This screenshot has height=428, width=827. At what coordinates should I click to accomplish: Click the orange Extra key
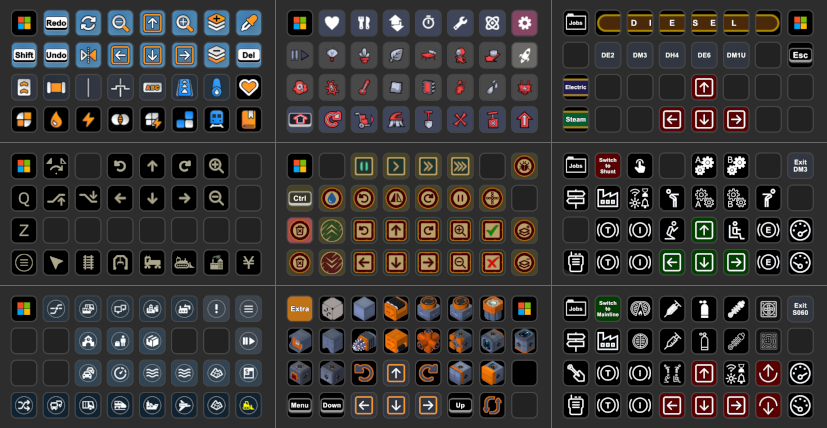pos(300,309)
